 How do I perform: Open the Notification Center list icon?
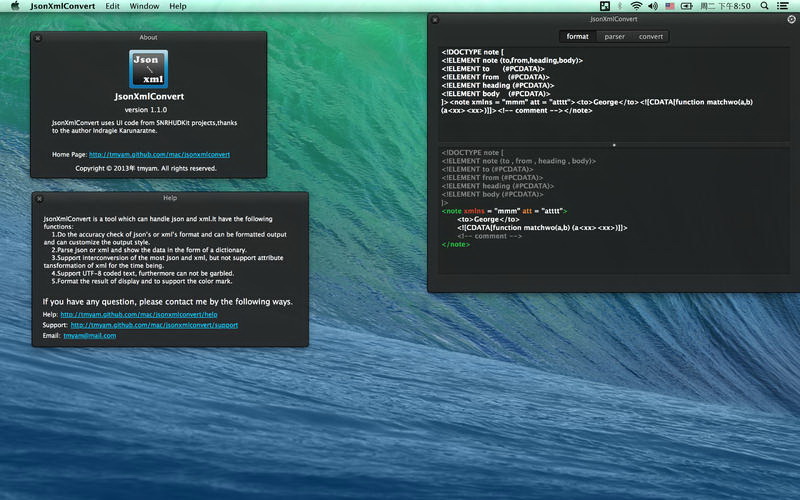(787, 6)
